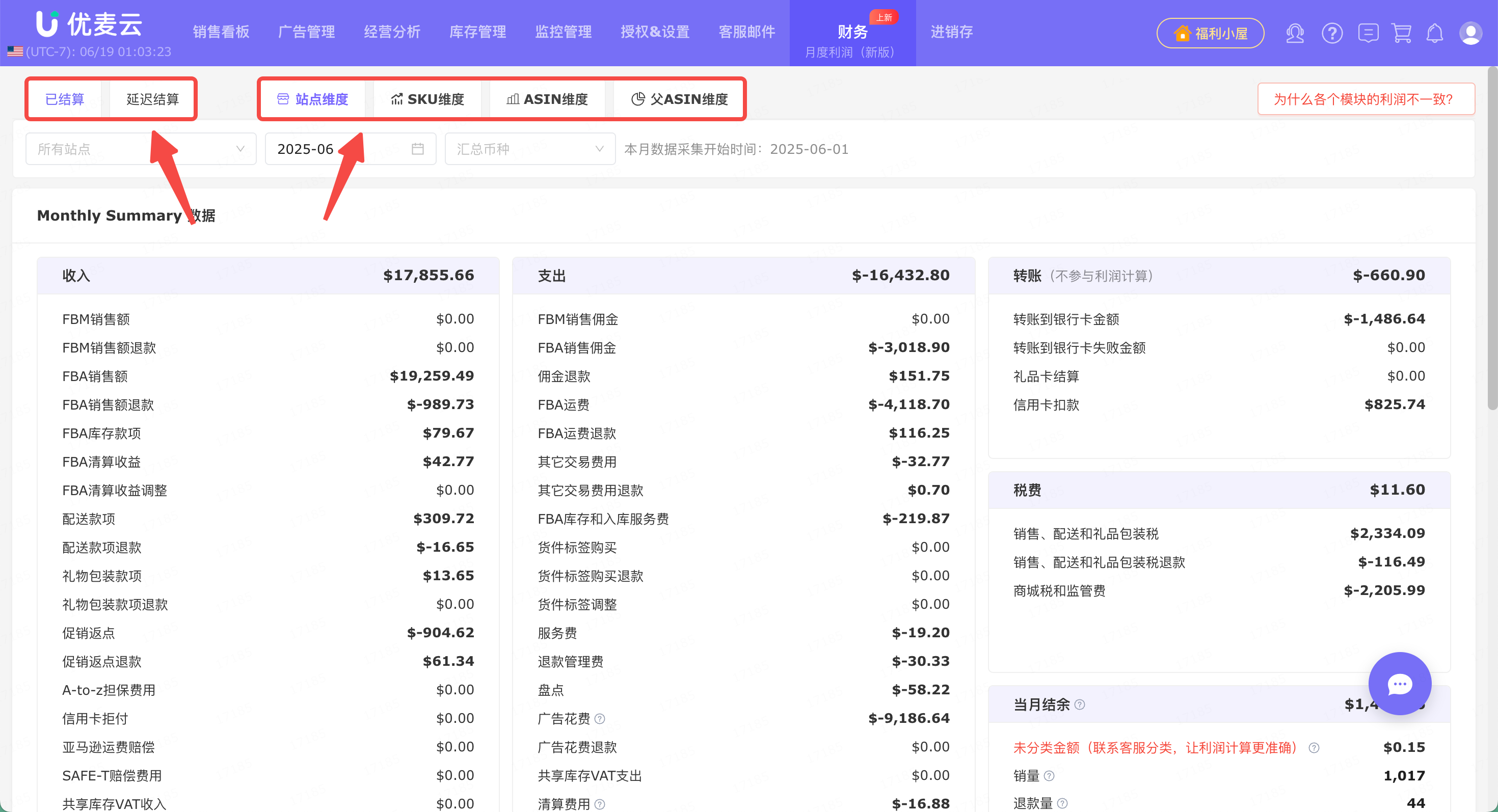Open the shopping cart icon
1498x812 pixels.
coord(1402,33)
